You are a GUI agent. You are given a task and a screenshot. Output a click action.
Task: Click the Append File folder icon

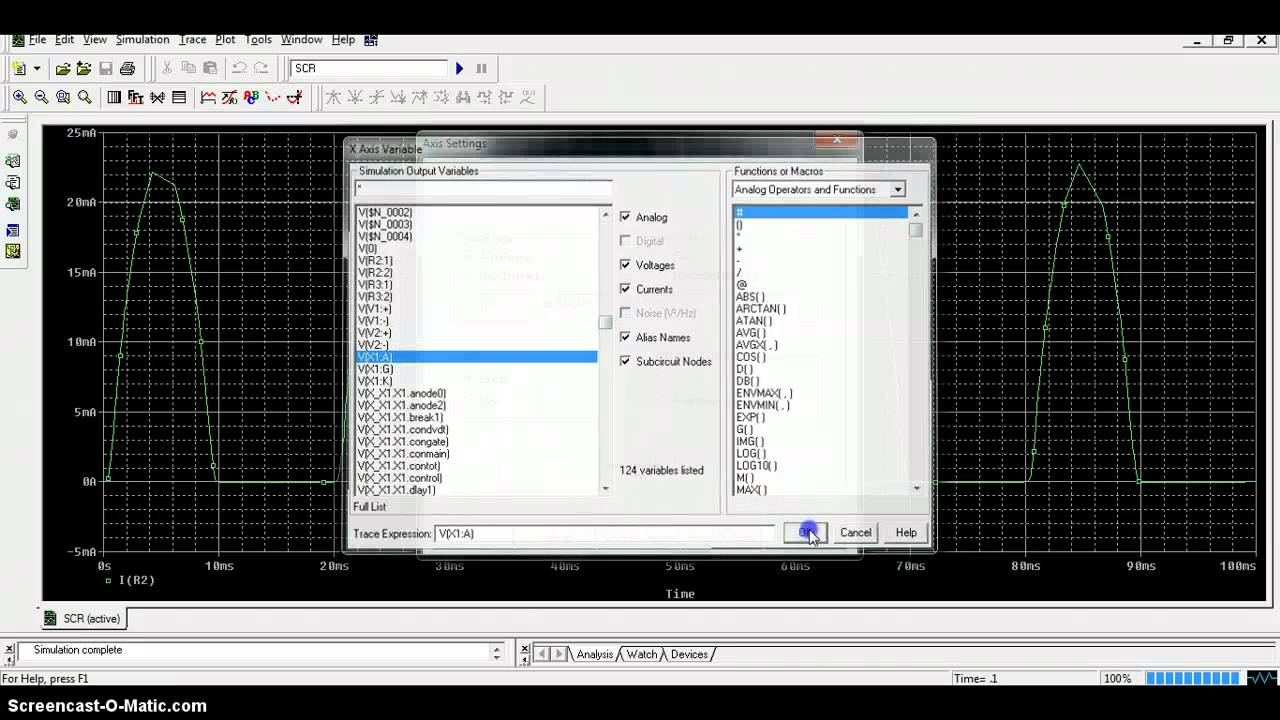point(84,68)
